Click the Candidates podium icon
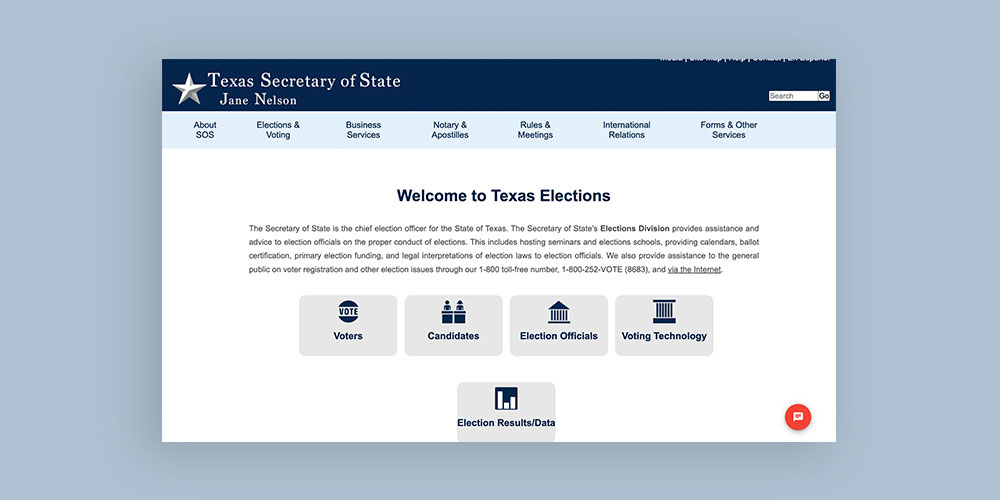The height and width of the screenshot is (500, 1000). click(x=453, y=312)
